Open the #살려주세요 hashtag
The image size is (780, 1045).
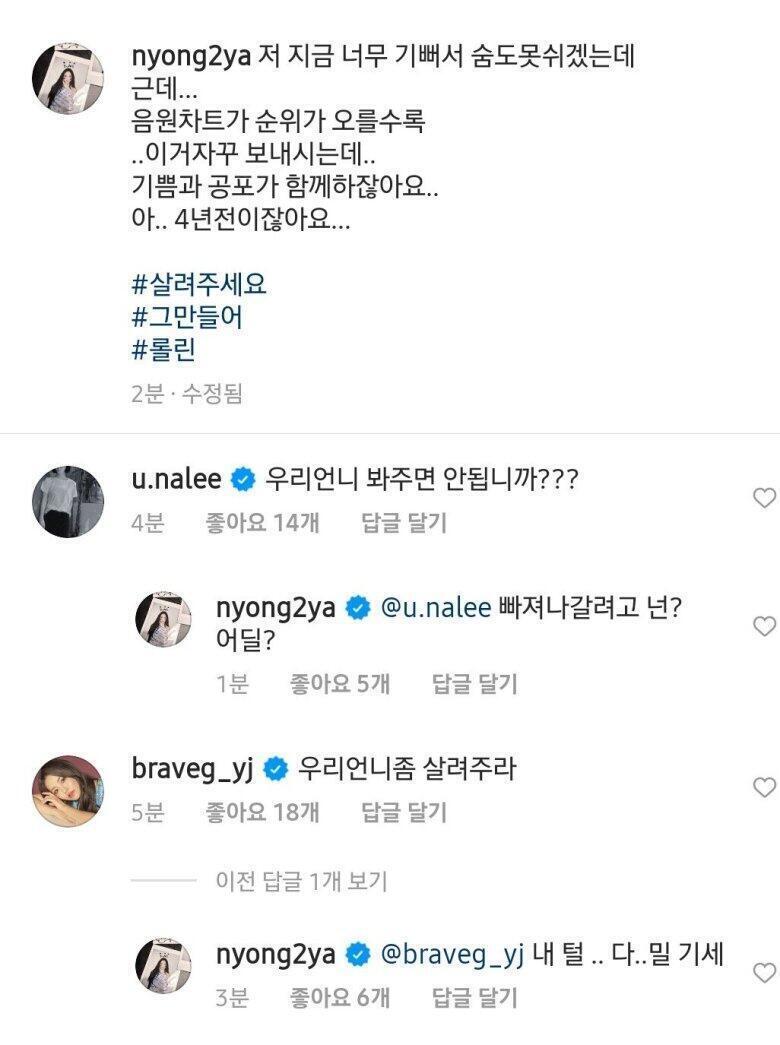click(x=199, y=285)
